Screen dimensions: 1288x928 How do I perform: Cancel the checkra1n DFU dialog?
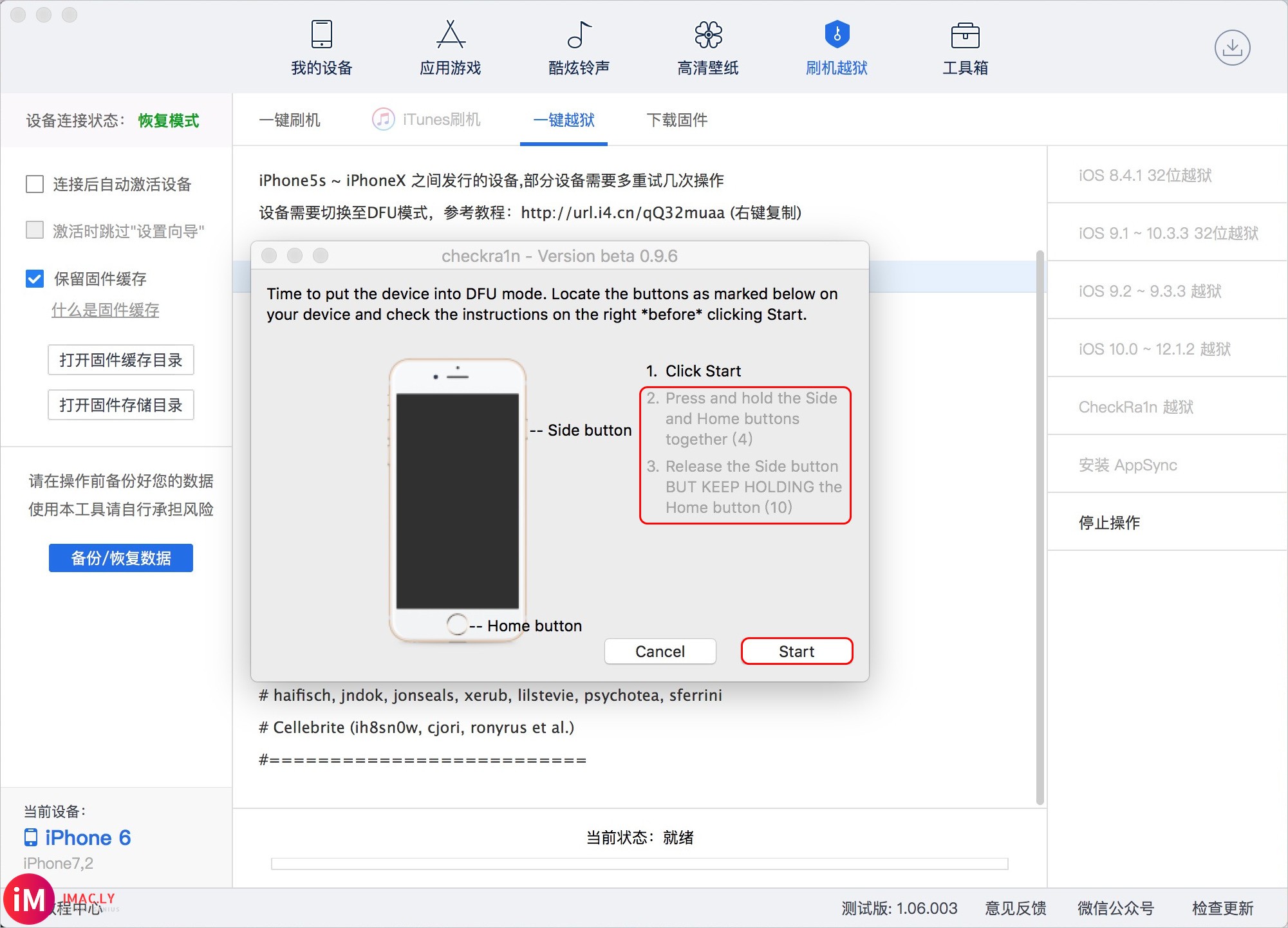[x=660, y=651]
